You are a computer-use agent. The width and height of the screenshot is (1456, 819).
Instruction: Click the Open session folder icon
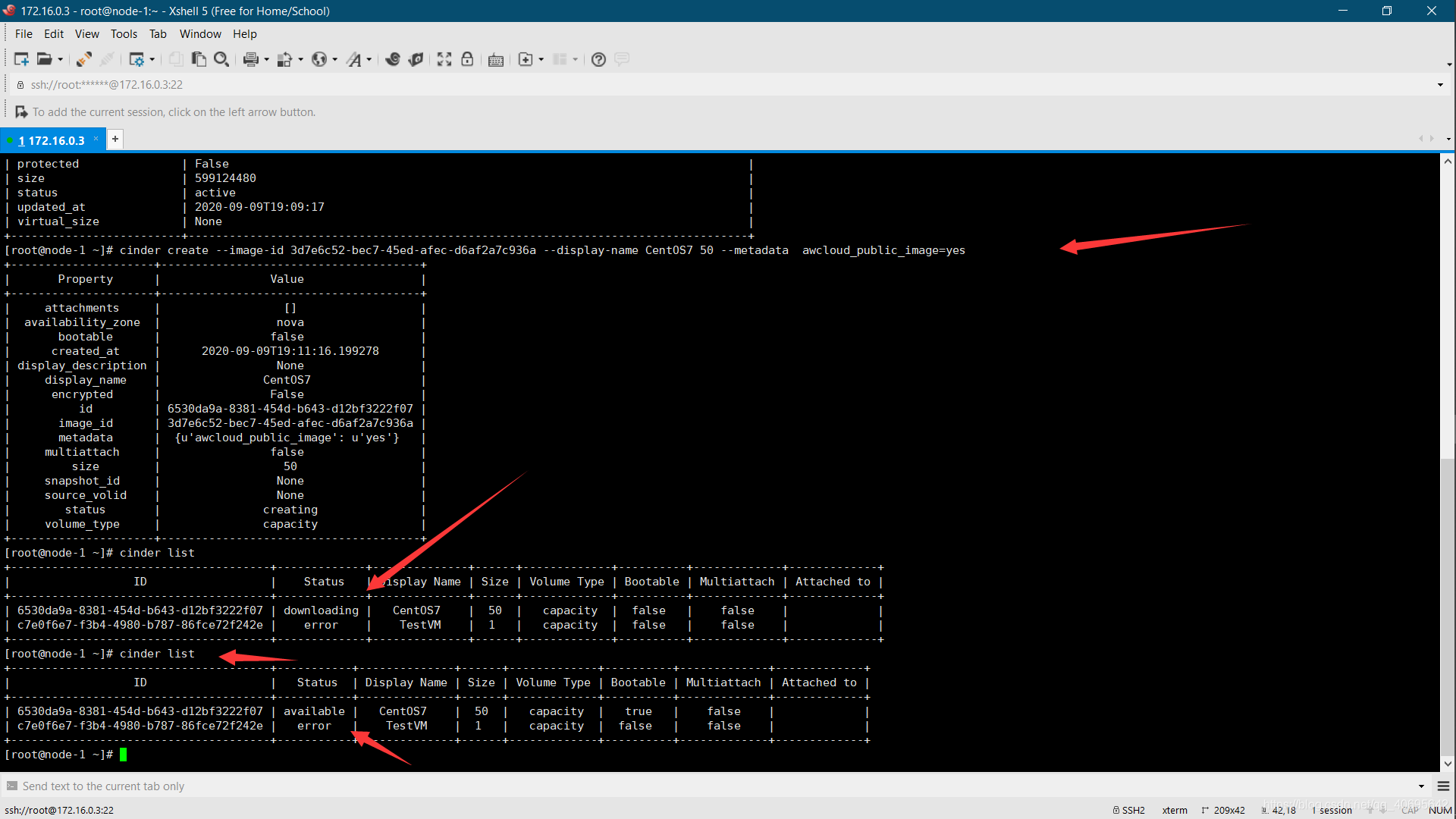pos(45,59)
